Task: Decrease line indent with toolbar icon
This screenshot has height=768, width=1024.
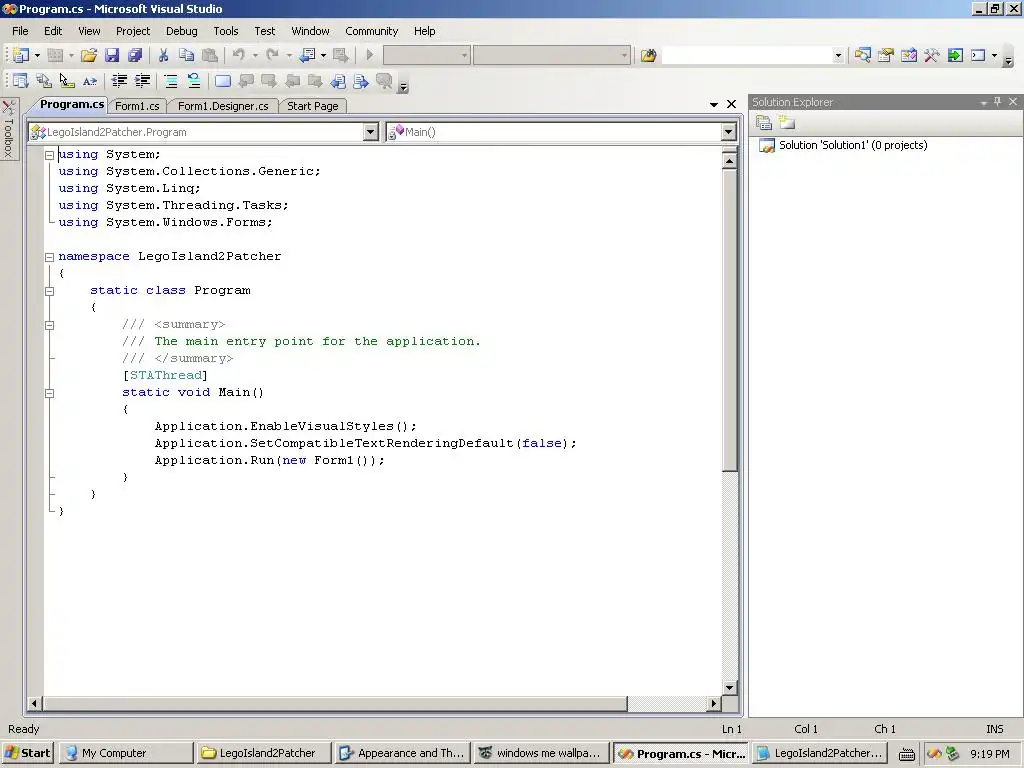Action: point(119,81)
